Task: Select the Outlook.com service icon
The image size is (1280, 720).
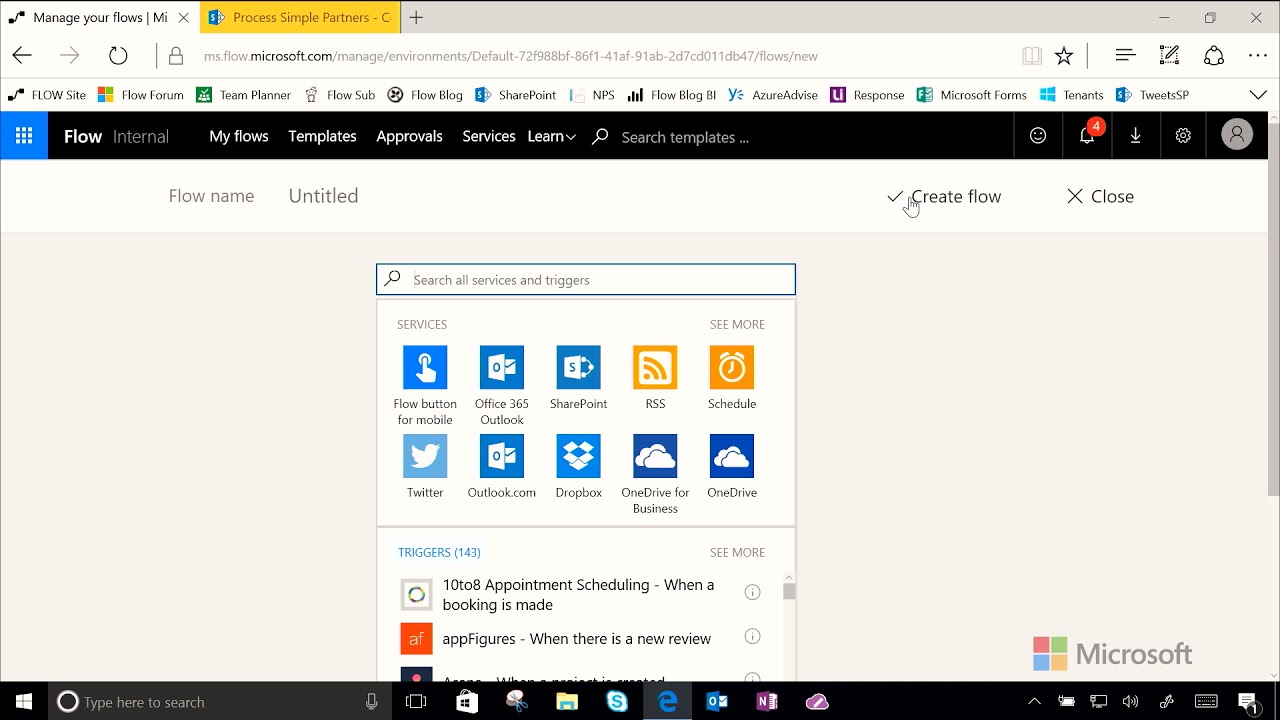Action: [x=502, y=456]
